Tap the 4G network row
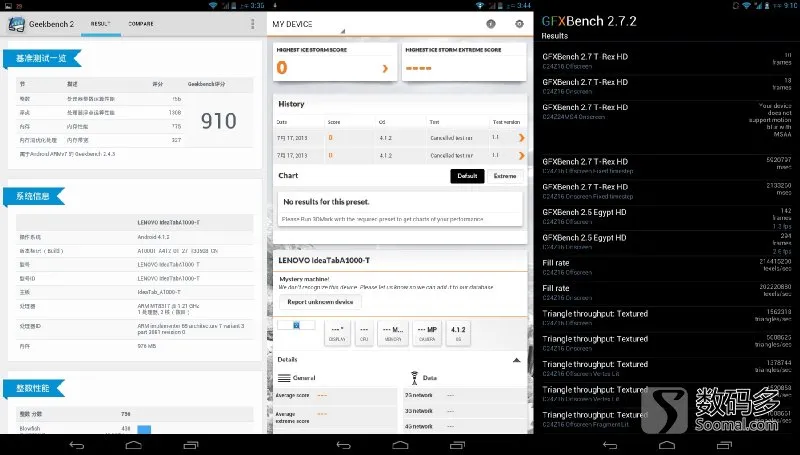Image resolution: width=800 pixels, height=455 pixels. (465, 426)
